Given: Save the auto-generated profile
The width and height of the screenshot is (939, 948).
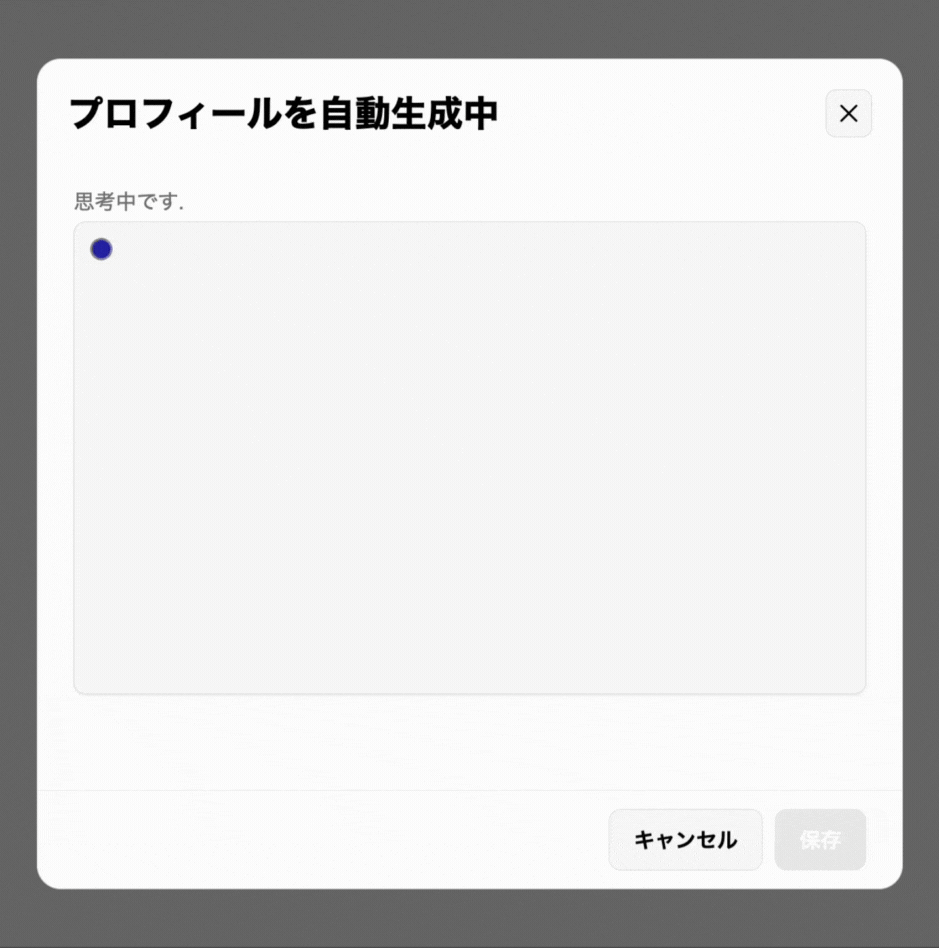Looking at the screenshot, I should [x=820, y=839].
